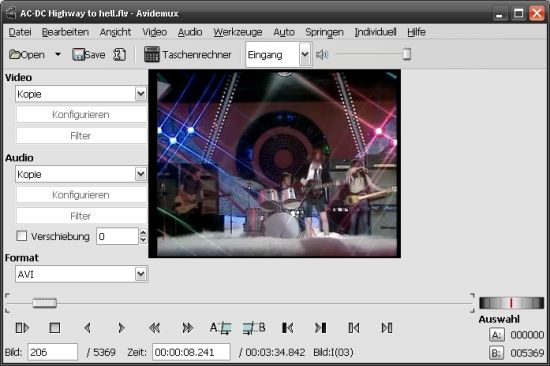This screenshot has height=366, width=550.
Task: Click total frame count / 5369
Action: coord(101,352)
